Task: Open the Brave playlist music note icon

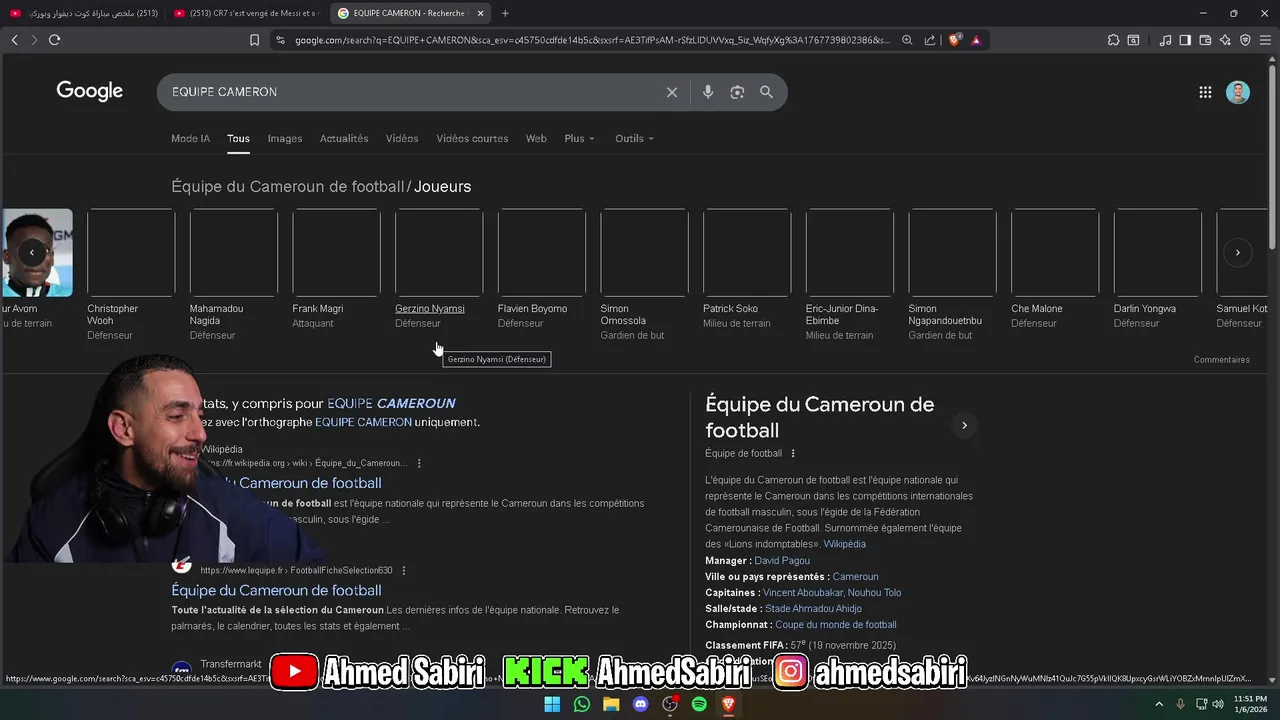Action: point(1165,40)
